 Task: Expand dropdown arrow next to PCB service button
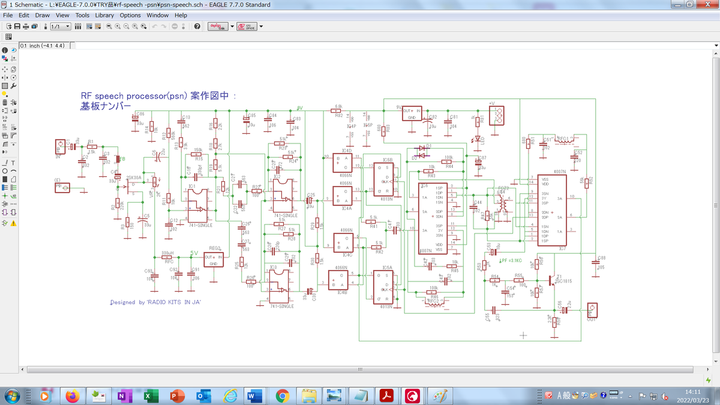261,27
